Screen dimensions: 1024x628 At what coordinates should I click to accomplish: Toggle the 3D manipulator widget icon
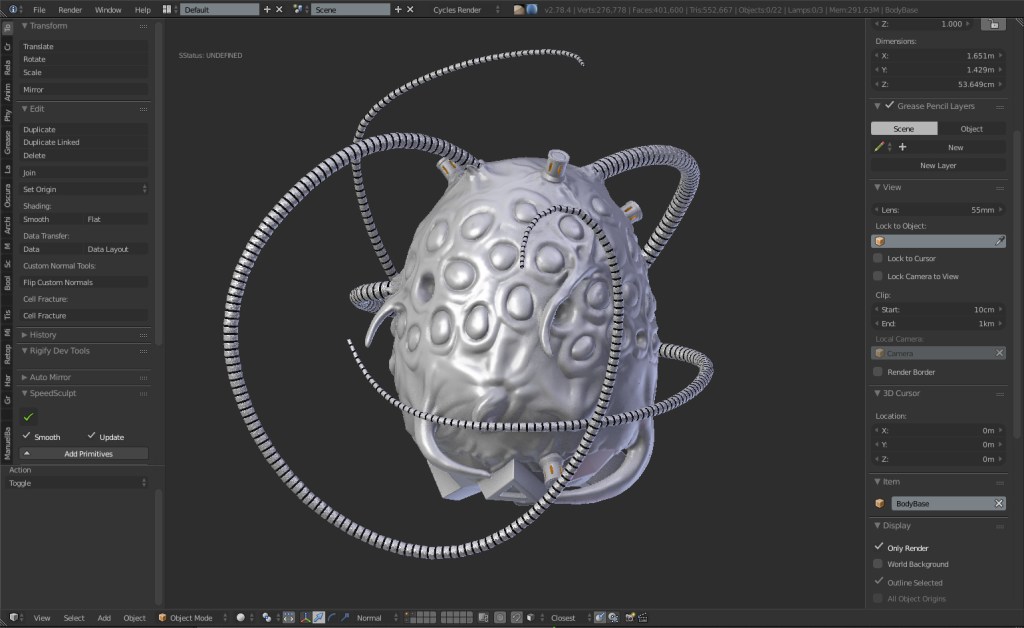(305, 618)
